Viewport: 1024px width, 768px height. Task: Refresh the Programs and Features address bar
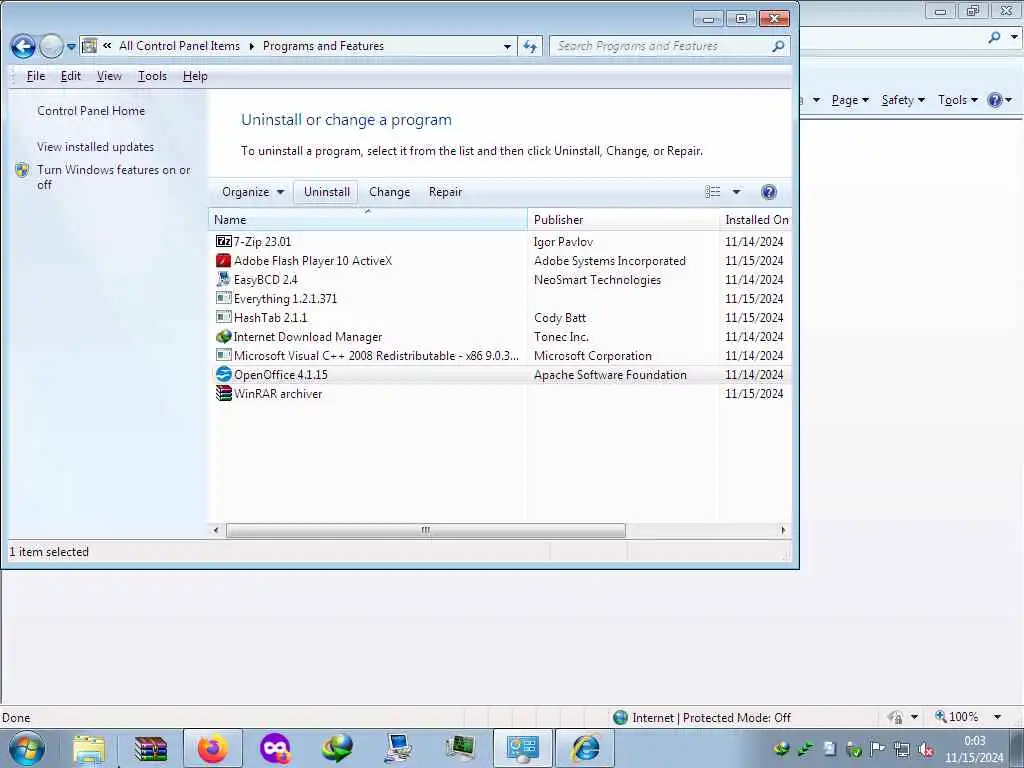click(530, 46)
